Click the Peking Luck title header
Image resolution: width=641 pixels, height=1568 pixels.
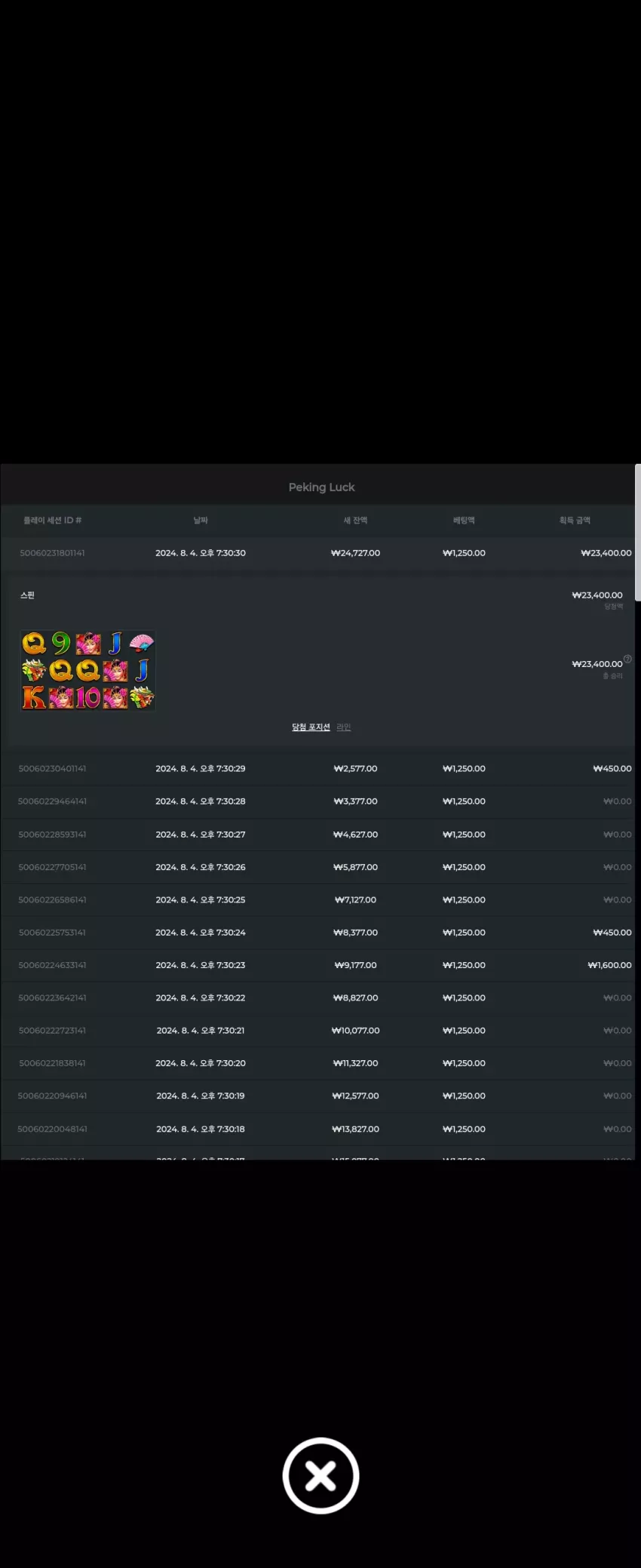(321, 487)
